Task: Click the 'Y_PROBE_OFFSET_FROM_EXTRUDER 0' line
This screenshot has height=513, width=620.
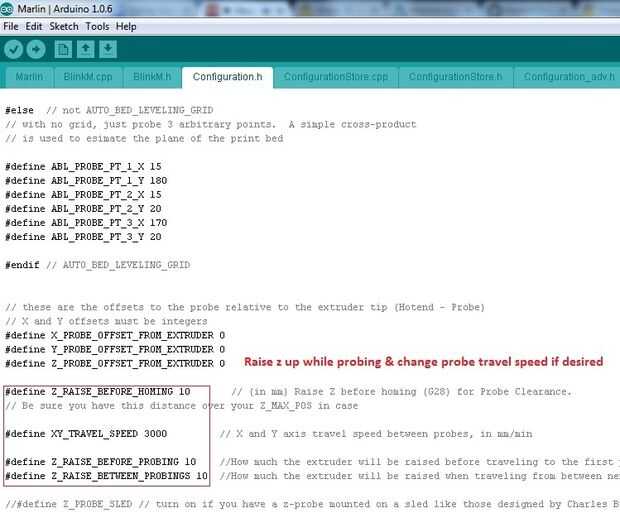Action: click(x=115, y=350)
